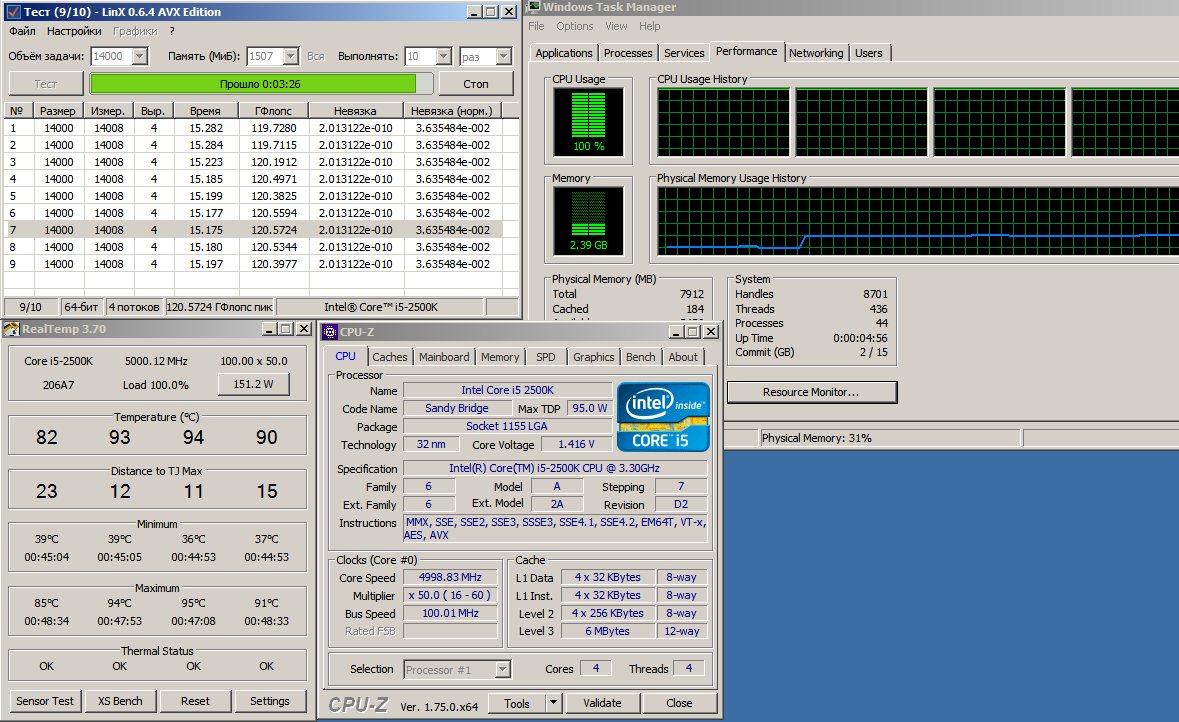The width and height of the screenshot is (1179, 722).
Task: Open the Объём задачи size dropdown
Action: (x=139, y=57)
